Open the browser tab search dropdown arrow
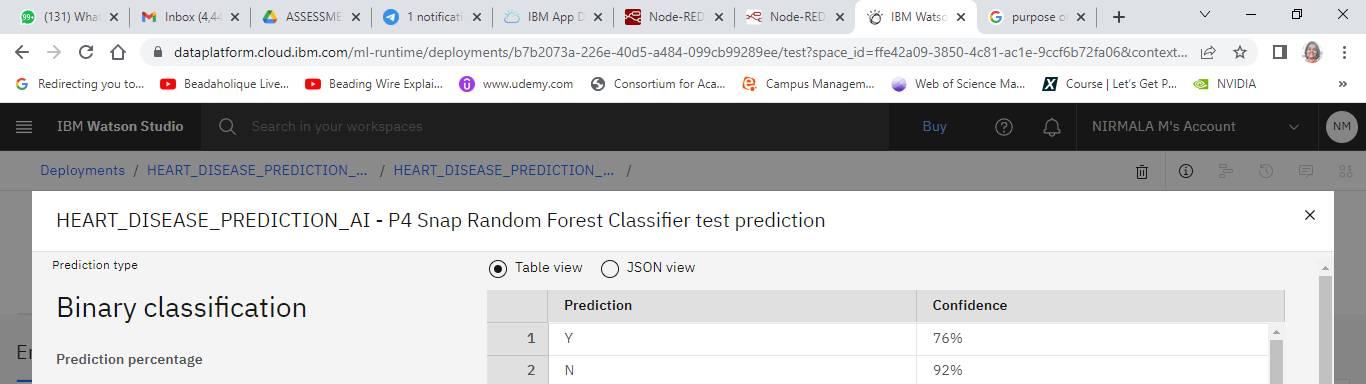 (x=1205, y=16)
